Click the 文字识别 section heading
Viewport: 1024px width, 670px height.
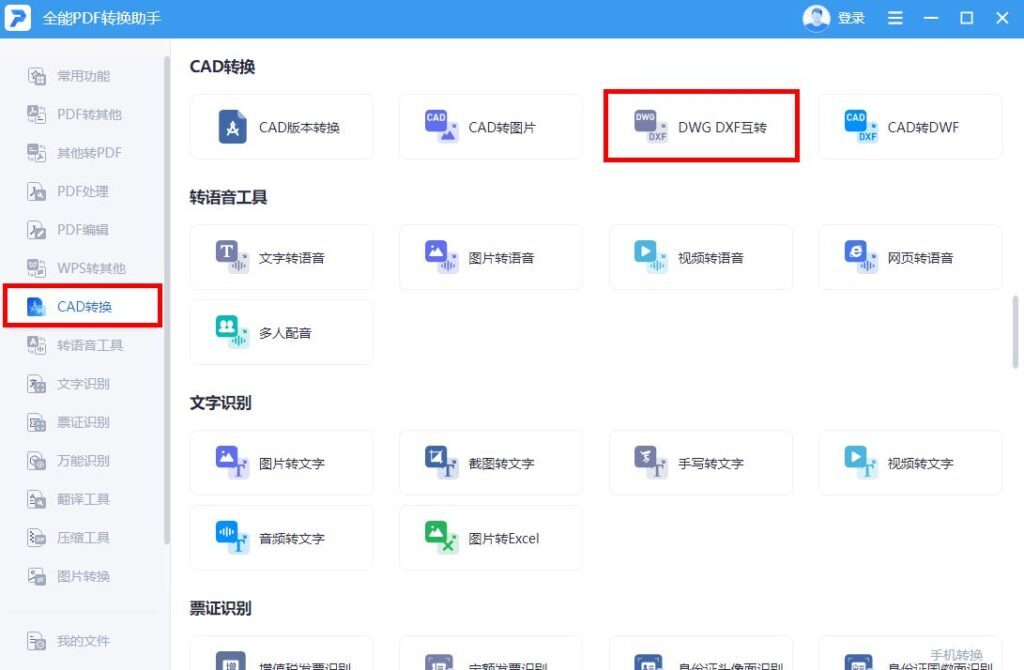coord(220,403)
